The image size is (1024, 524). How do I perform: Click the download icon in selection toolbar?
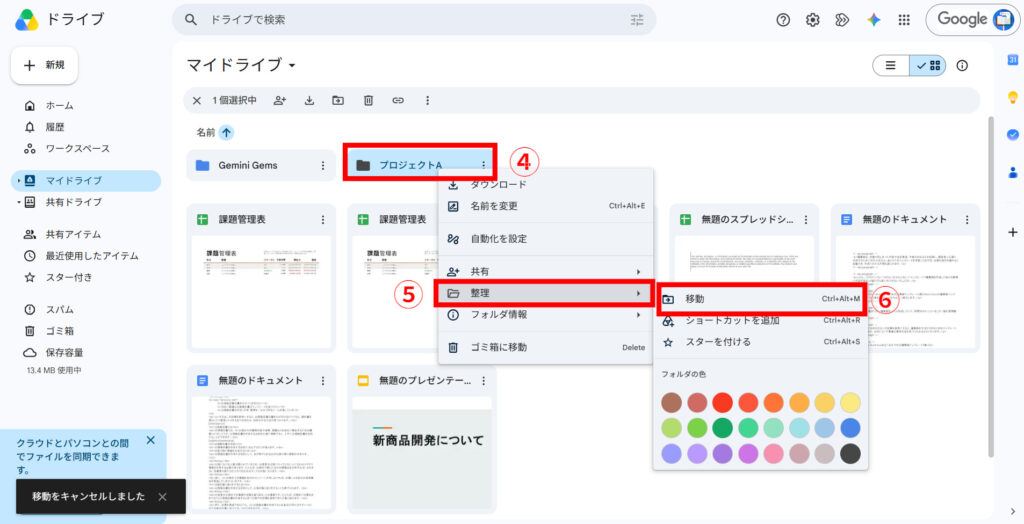pos(310,101)
